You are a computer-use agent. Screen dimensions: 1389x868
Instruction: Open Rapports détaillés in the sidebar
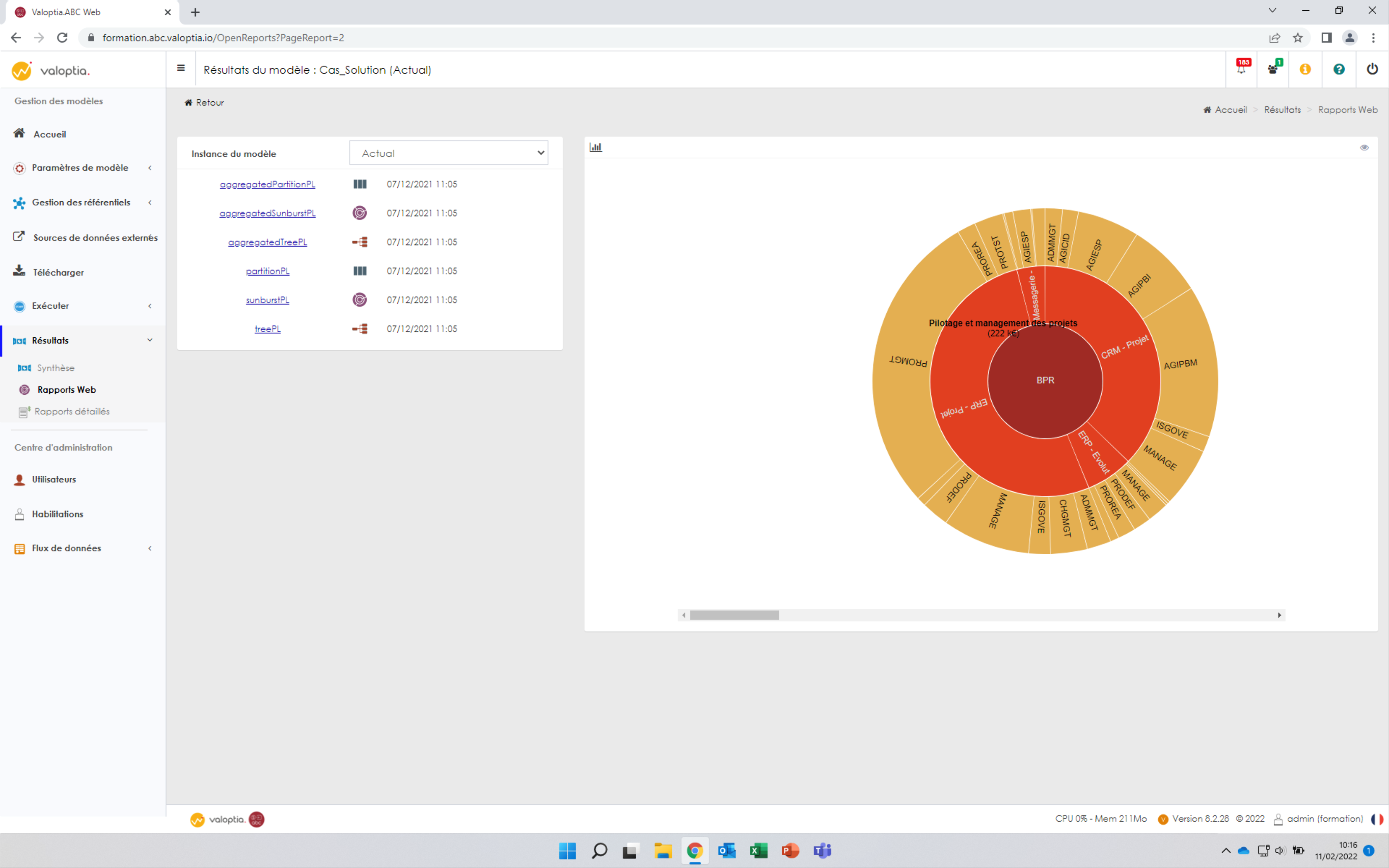coord(72,411)
